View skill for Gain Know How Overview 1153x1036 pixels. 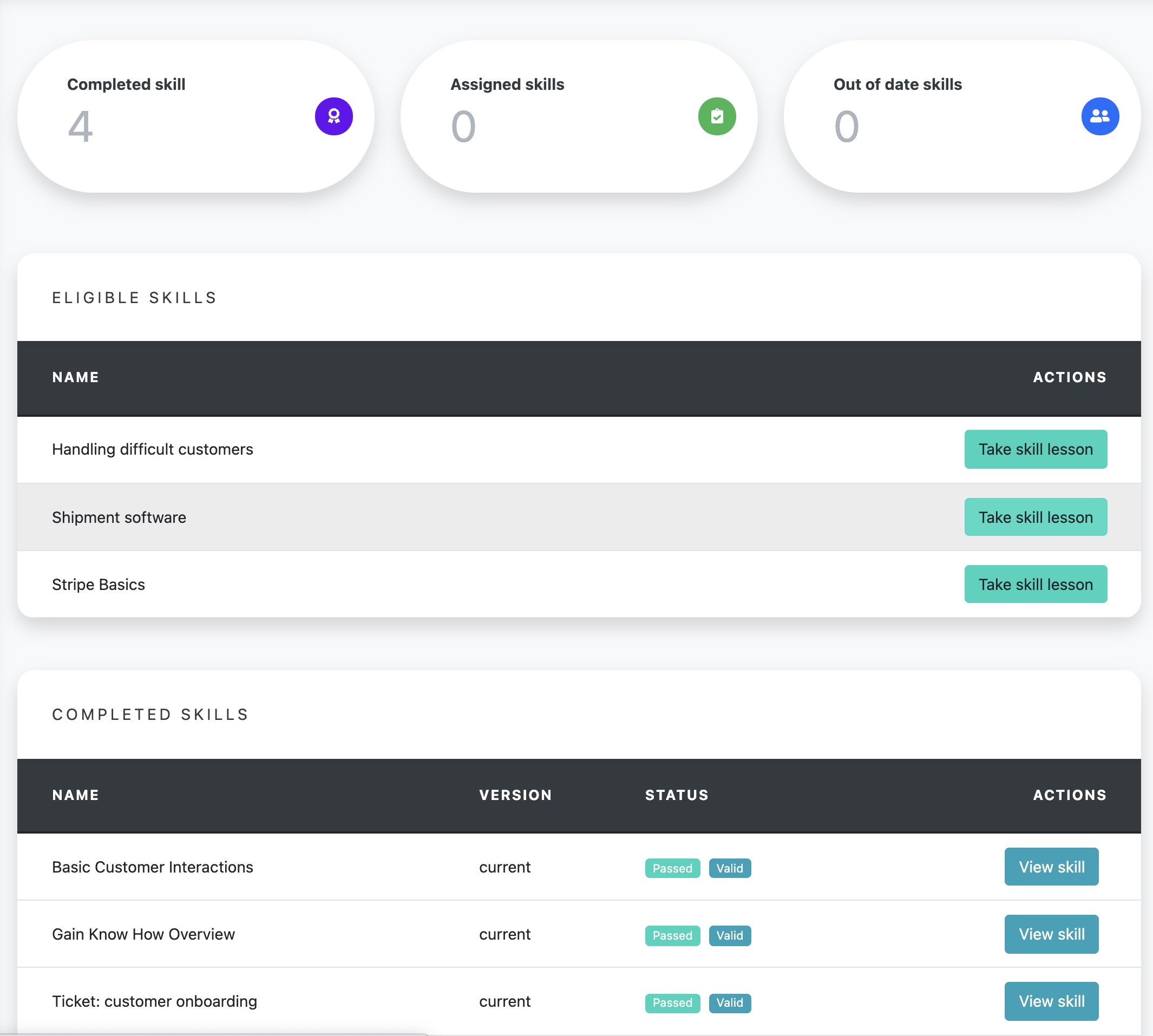point(1051,934)
